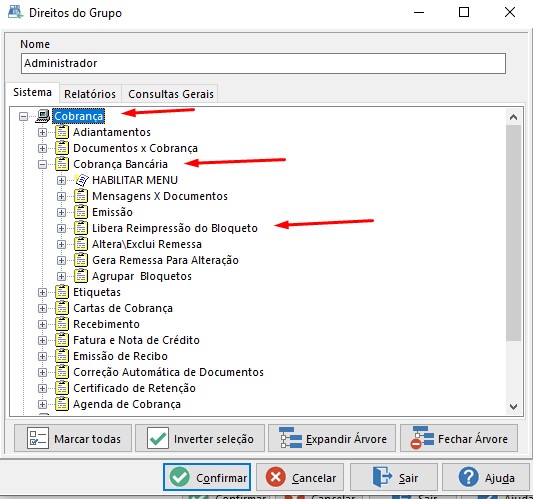This screenshot has height=499, width=533.
Task: Expand the Adiantamentos node
Action: click(x=42, y=132)
